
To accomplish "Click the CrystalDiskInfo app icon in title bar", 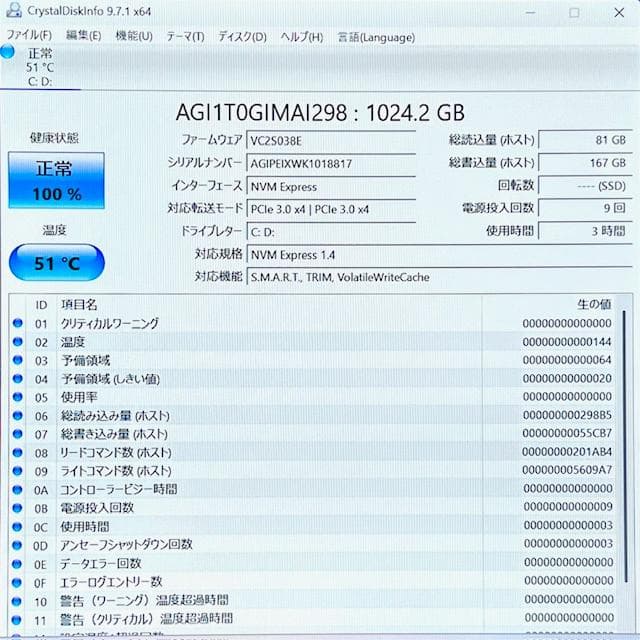I will pos(13,10).
